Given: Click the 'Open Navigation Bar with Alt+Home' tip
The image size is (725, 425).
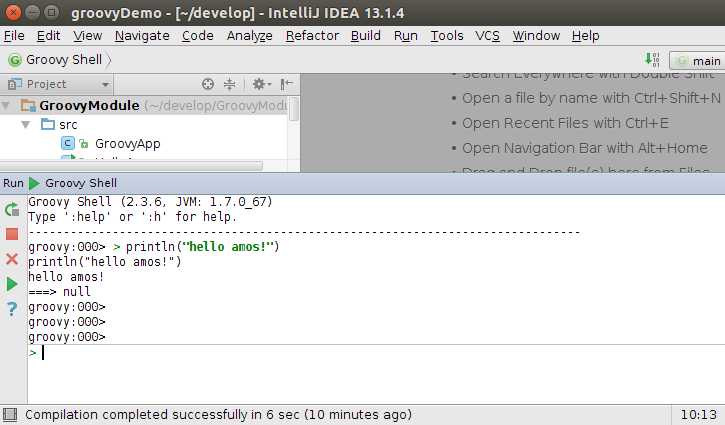Looking at the screenshot, I should [585, 148].
